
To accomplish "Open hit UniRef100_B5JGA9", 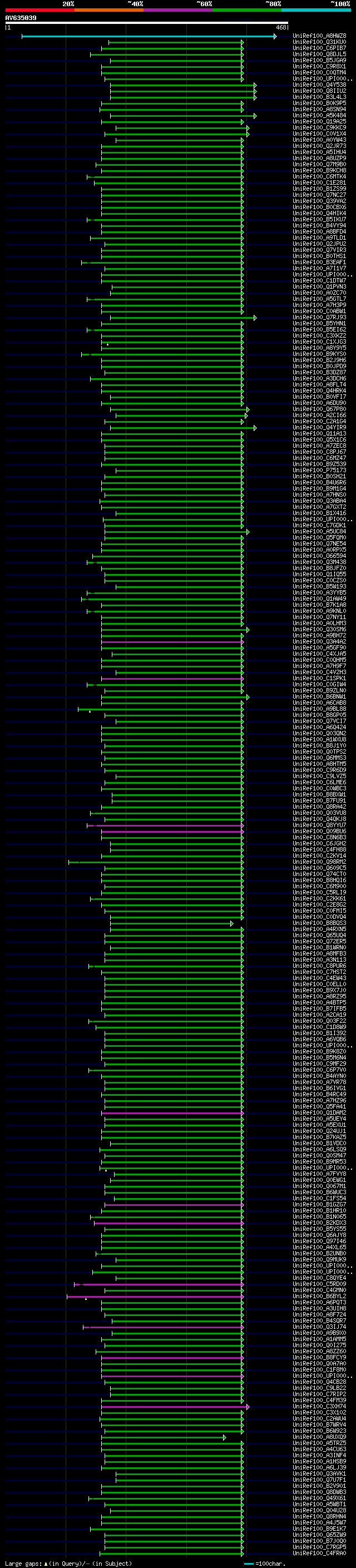I will 319,60.
